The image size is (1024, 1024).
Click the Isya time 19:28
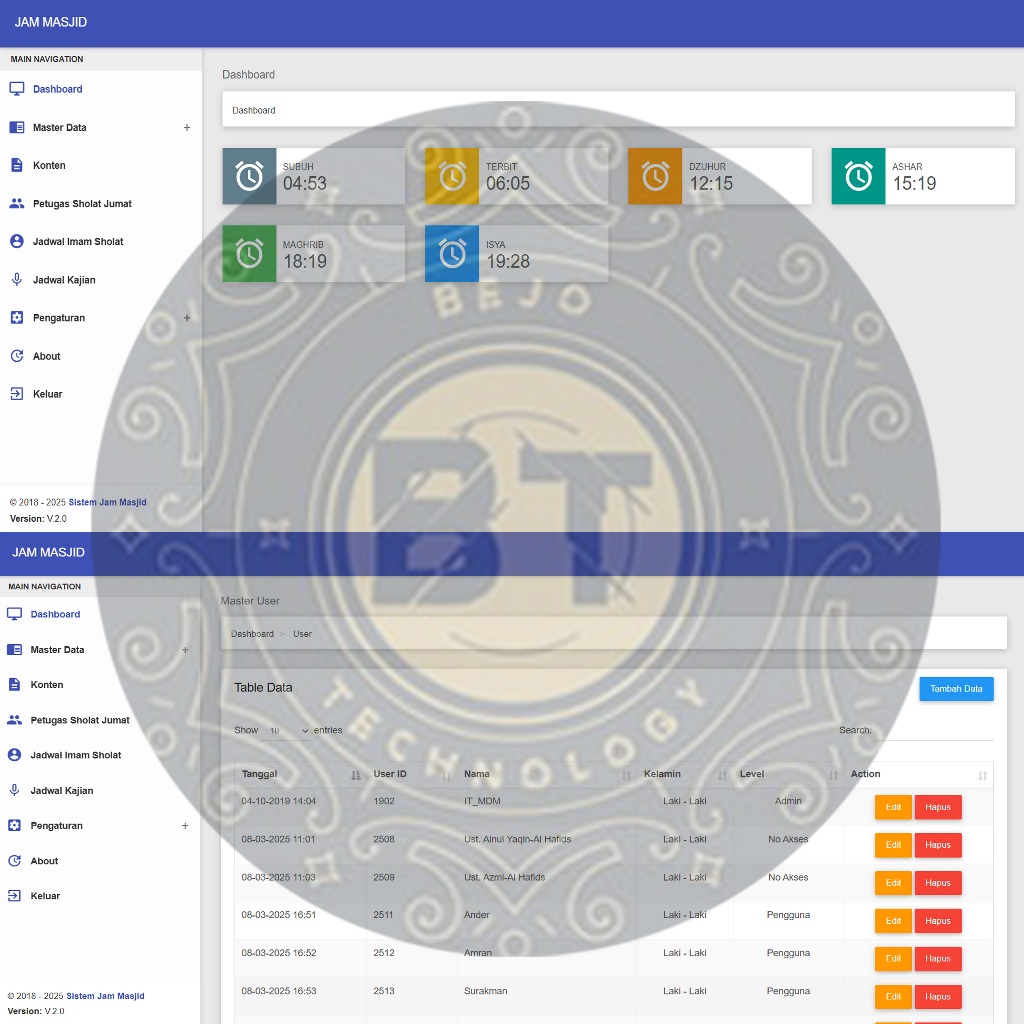(x=508, y=261)
